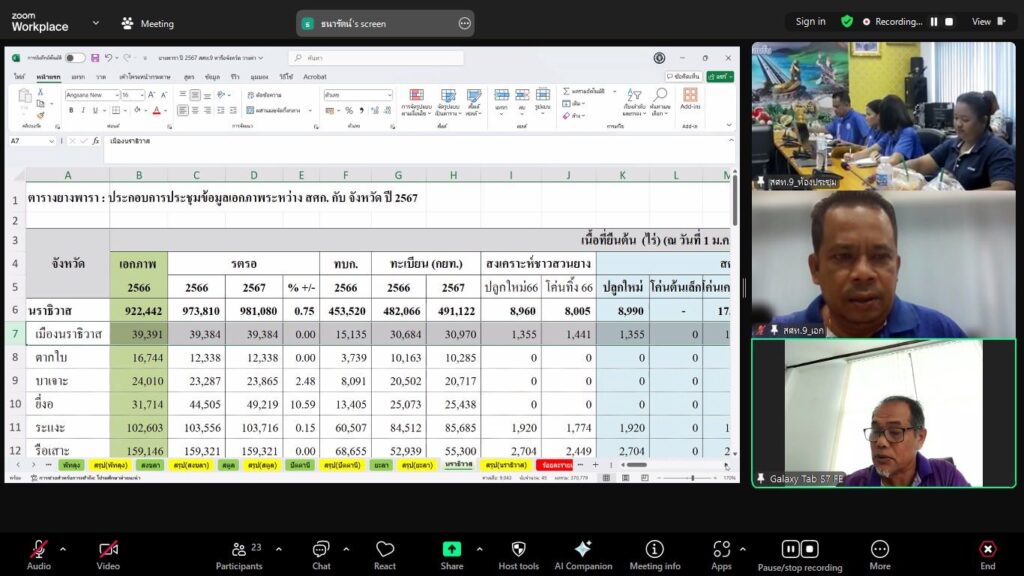
Task: Open Host tools shield icon
Action: [x=518, y=549]
